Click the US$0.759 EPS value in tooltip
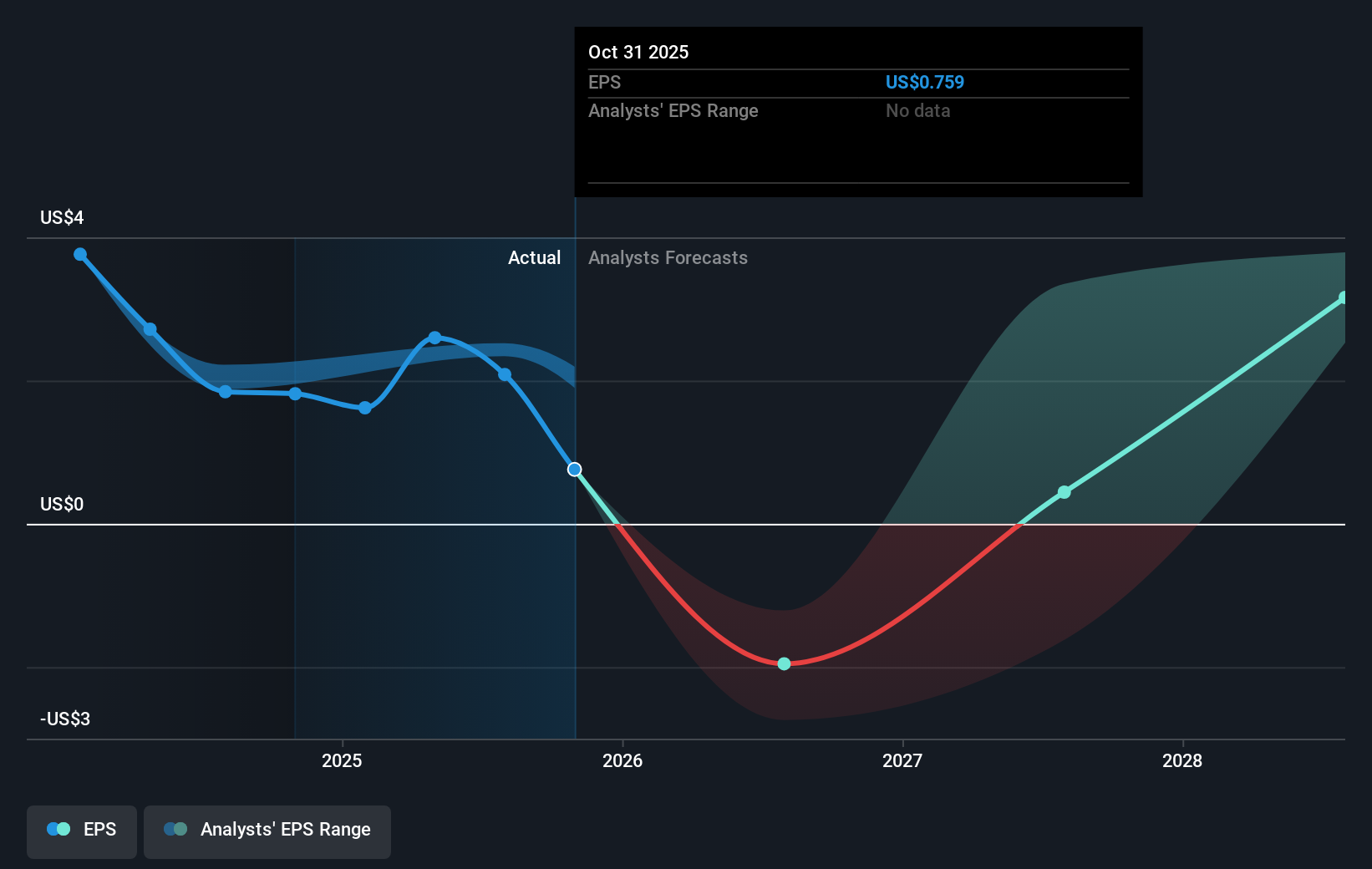This screenshot has height=869, width=1372. coord(925,82)
